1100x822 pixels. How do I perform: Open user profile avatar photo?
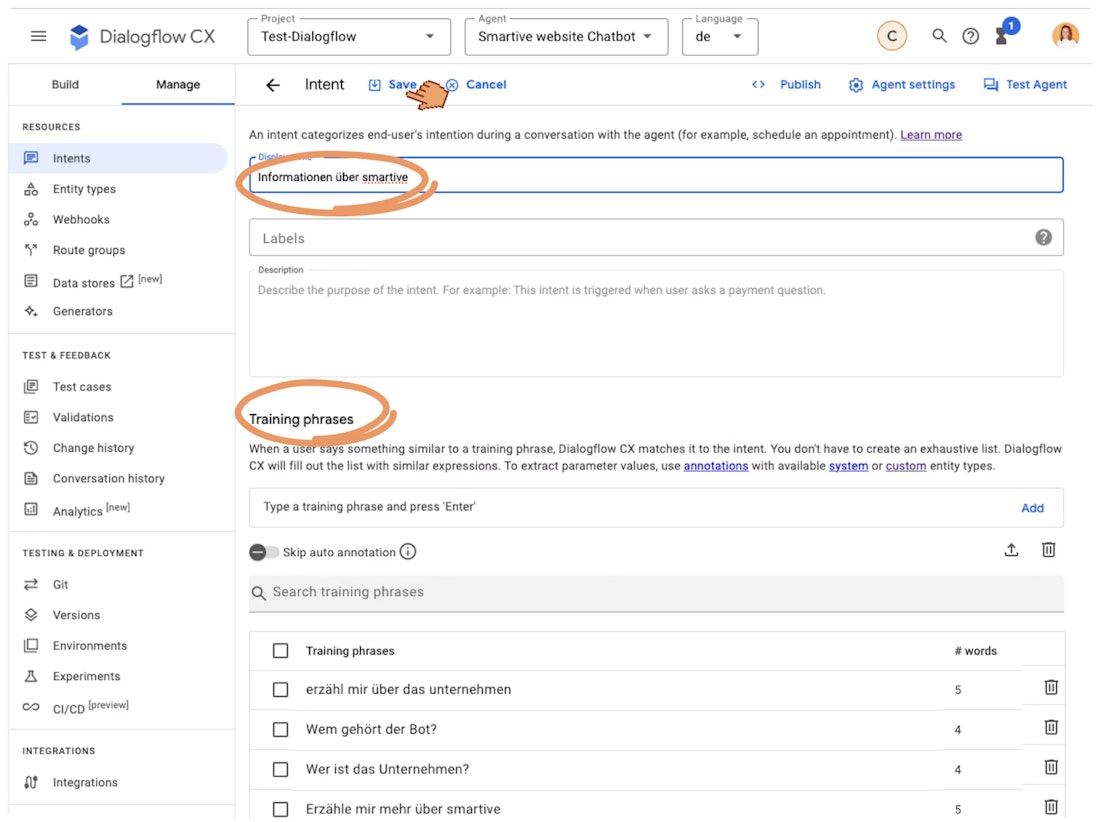tap(1065, 35)
